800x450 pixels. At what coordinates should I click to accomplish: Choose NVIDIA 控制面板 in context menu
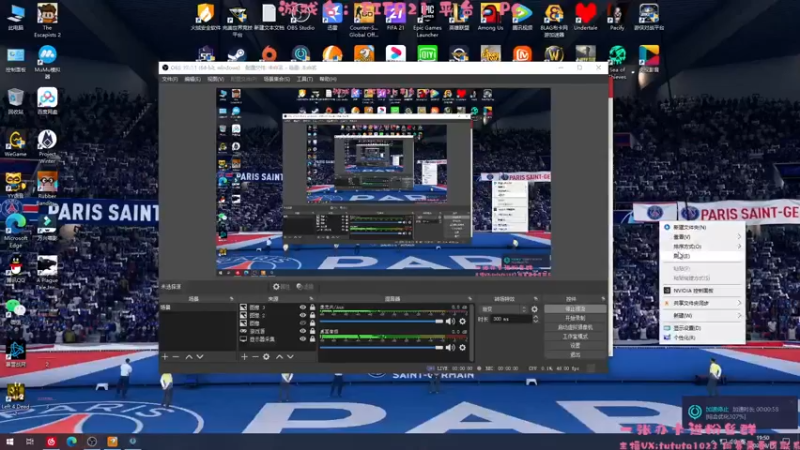(x=703, y=291)
